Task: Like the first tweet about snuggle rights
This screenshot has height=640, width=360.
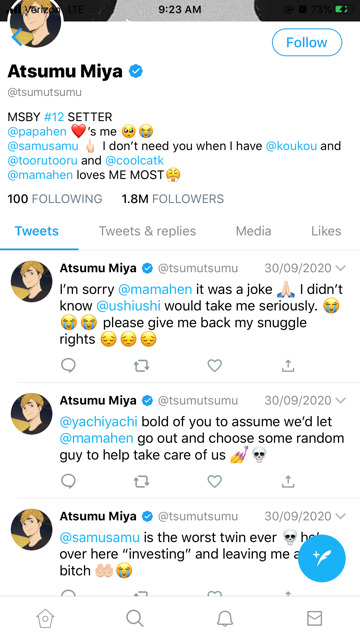Action: (214, 365)
